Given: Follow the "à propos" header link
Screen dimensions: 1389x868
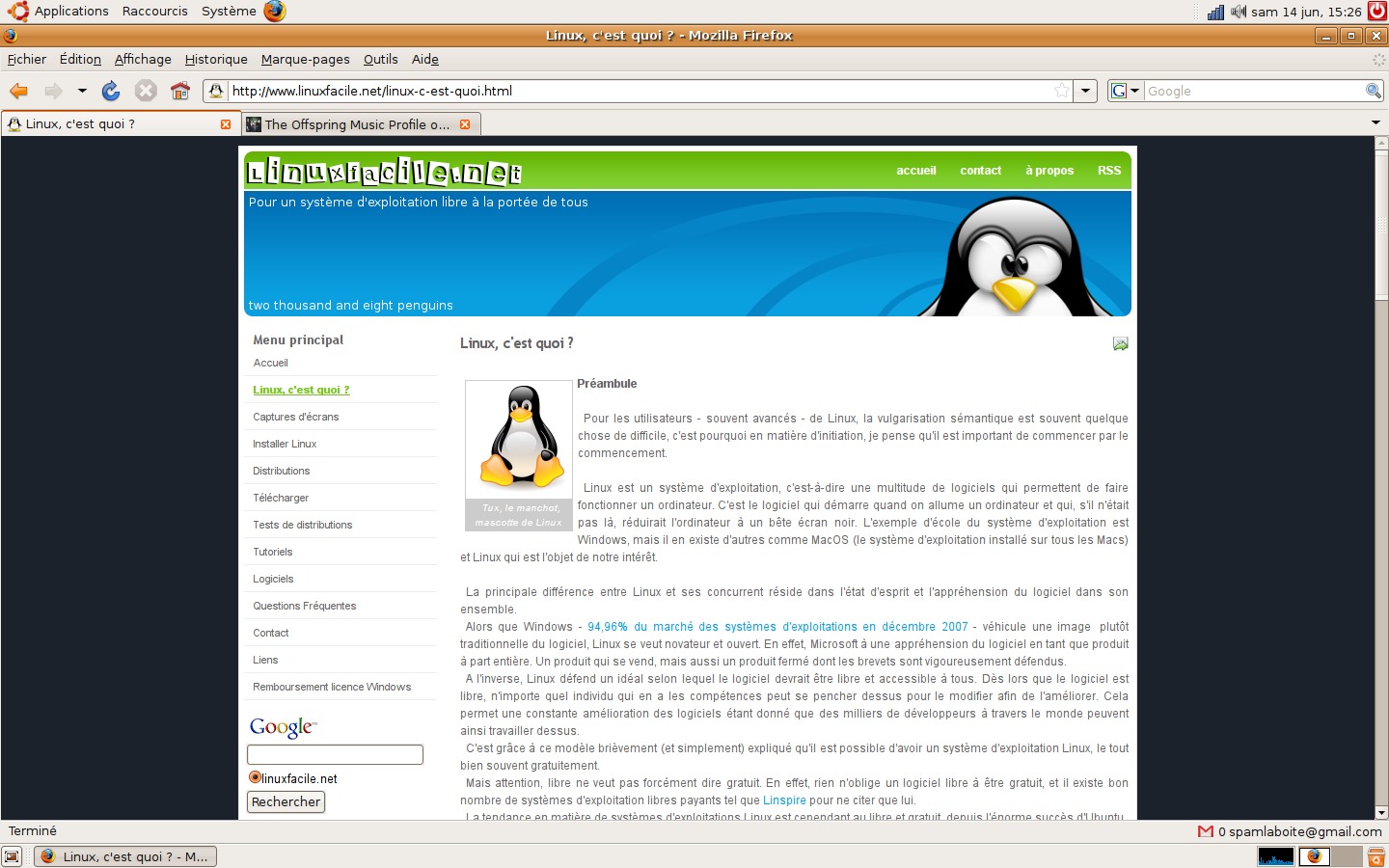Looking at the screenshot, I should pyautogui.click(x=1049, y=171).
